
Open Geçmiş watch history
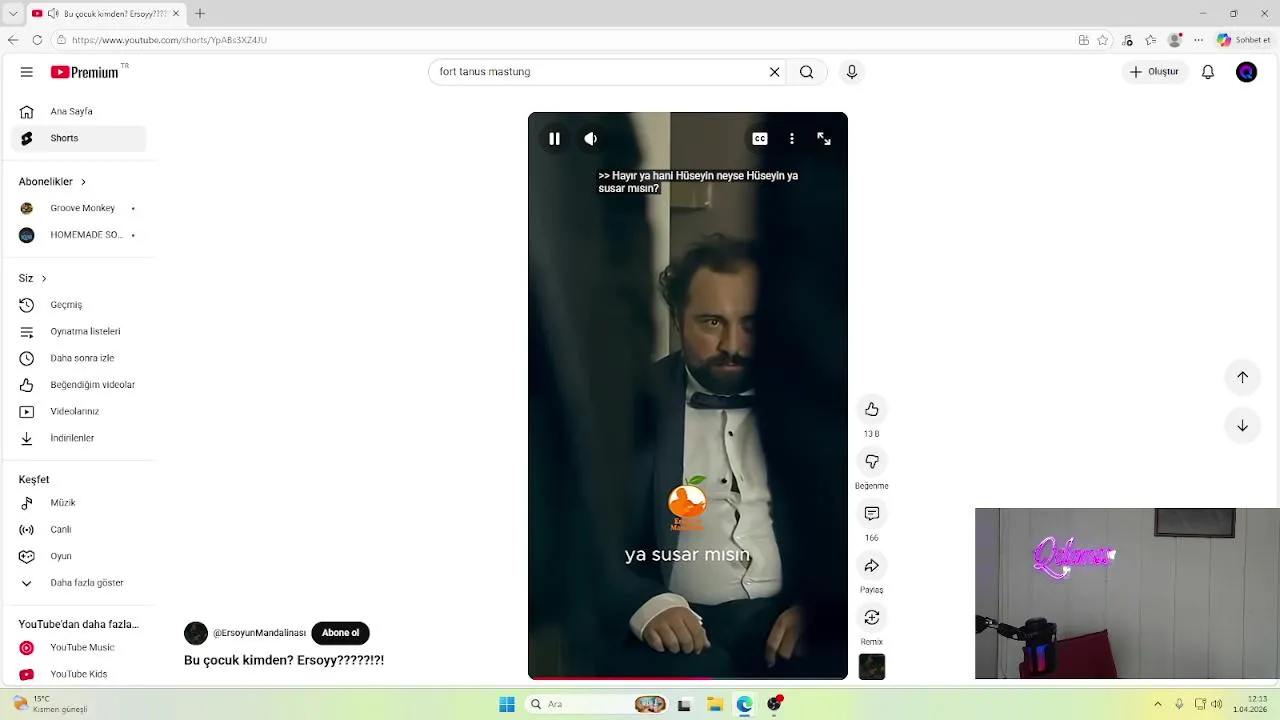coord(78,305)
